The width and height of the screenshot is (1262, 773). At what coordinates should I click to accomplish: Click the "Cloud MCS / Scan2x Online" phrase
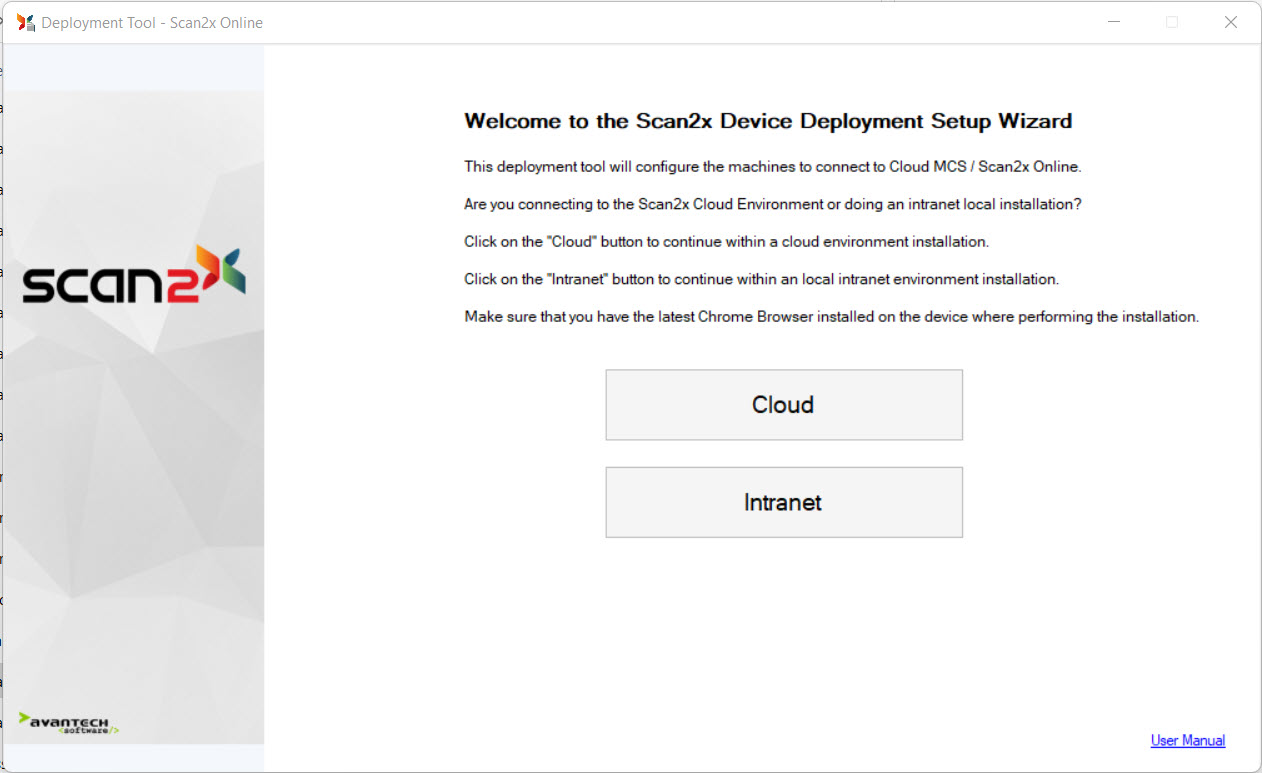pyautogui.click(x=984, y=166)
